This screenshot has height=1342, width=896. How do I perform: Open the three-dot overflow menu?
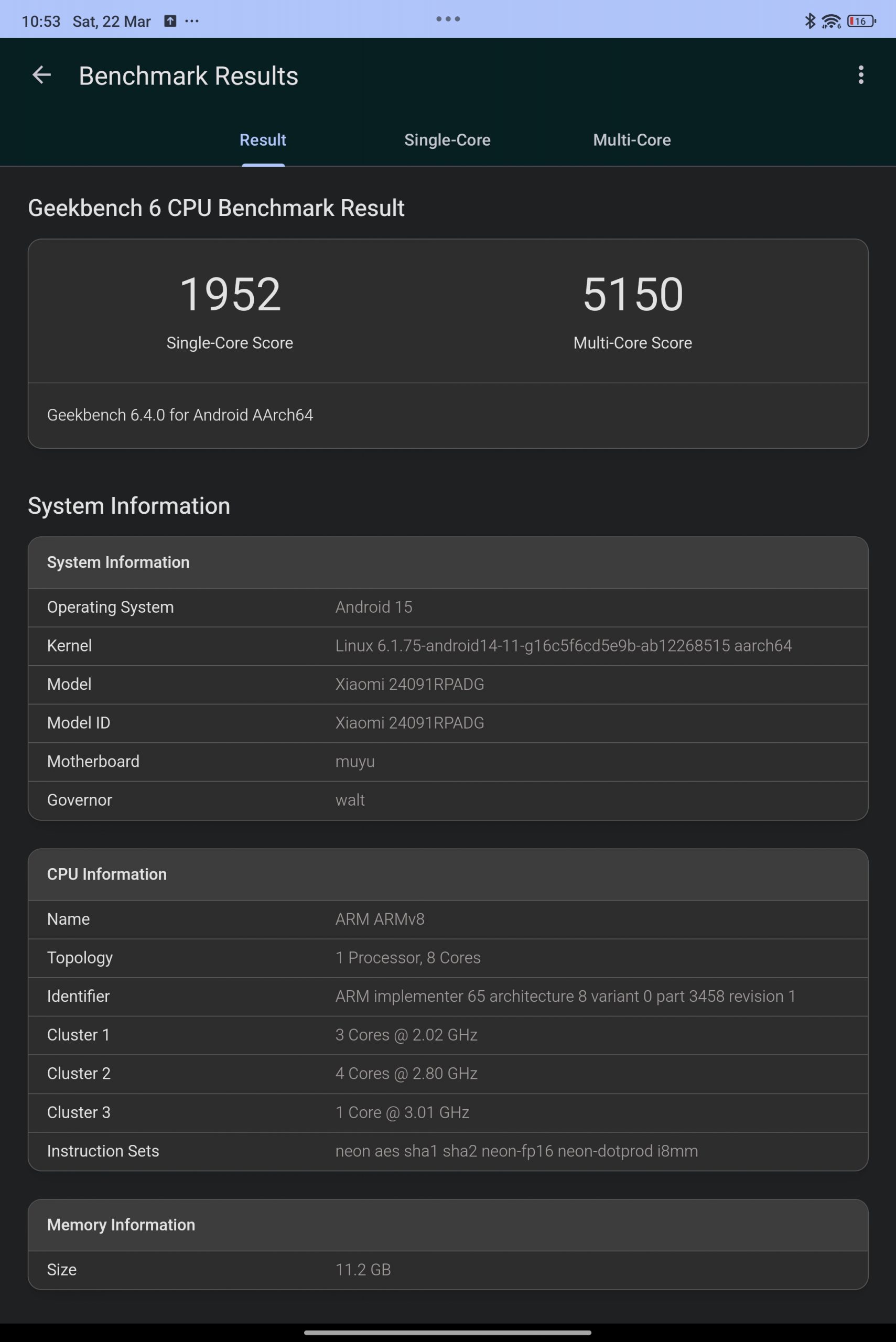click(860, 75)
